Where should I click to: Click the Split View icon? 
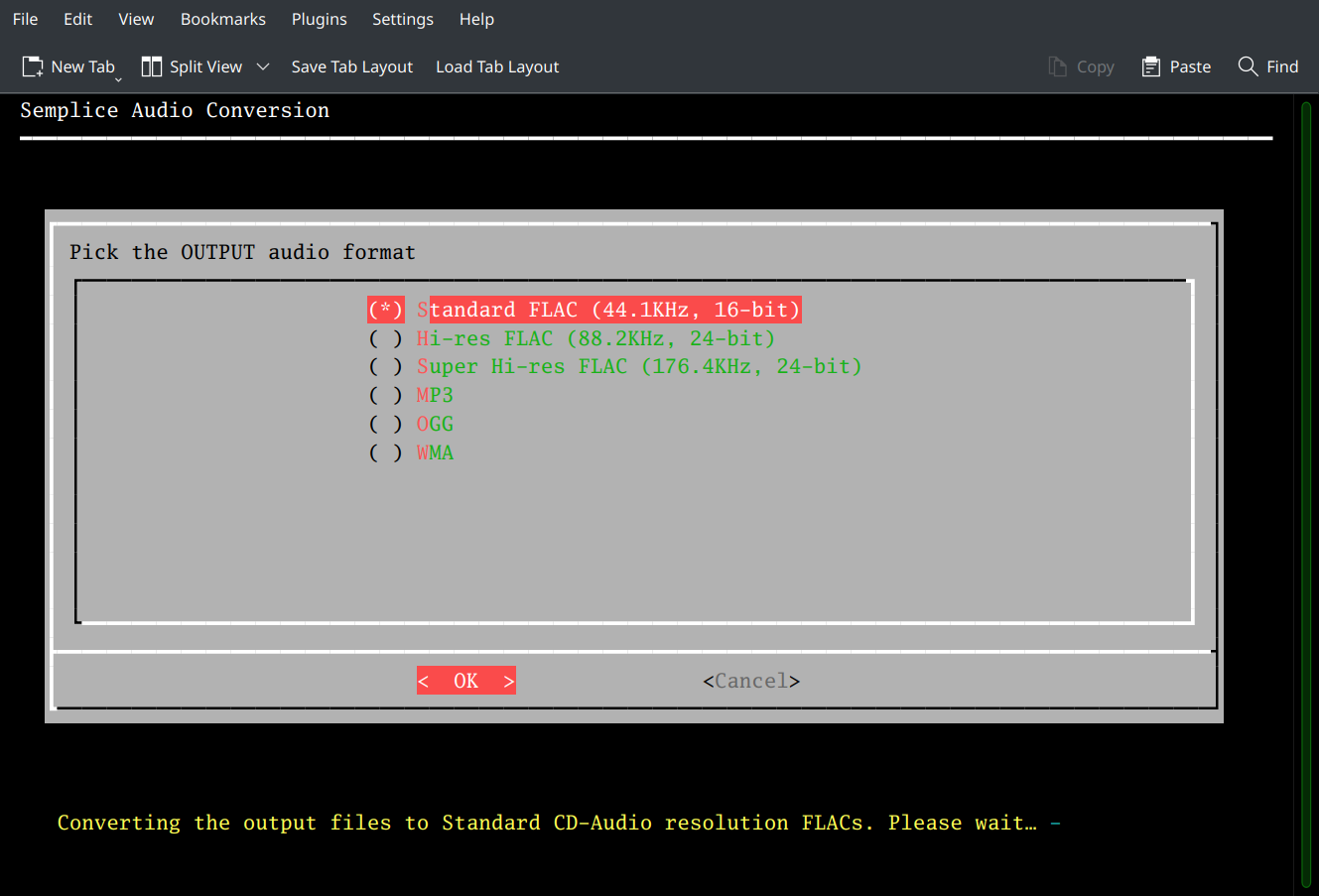pyautogui.click(x=152, y=66)
